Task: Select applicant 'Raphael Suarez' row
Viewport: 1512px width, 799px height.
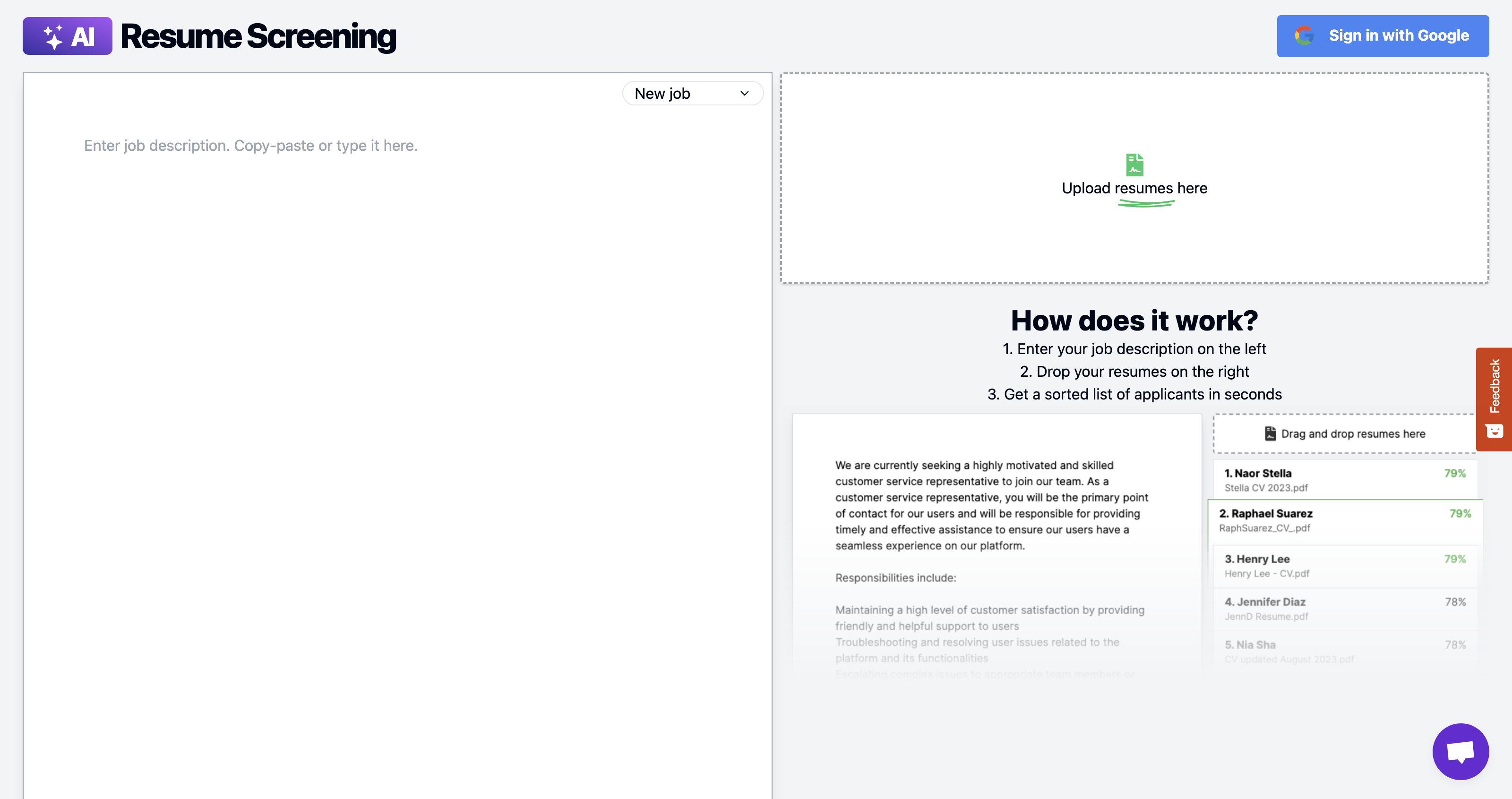Action: 1345,521
